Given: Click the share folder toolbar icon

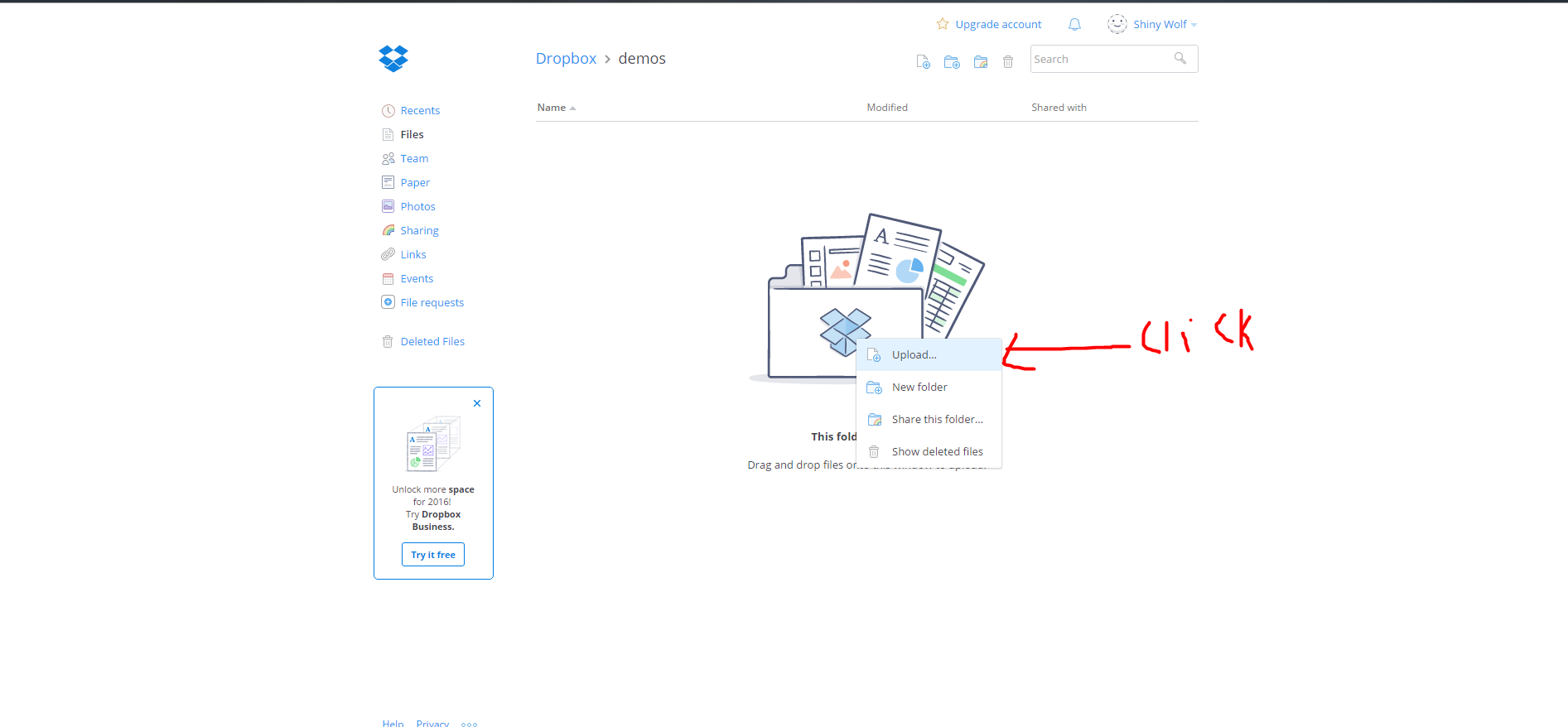Looking at the screenshot, I should point(981,62).
